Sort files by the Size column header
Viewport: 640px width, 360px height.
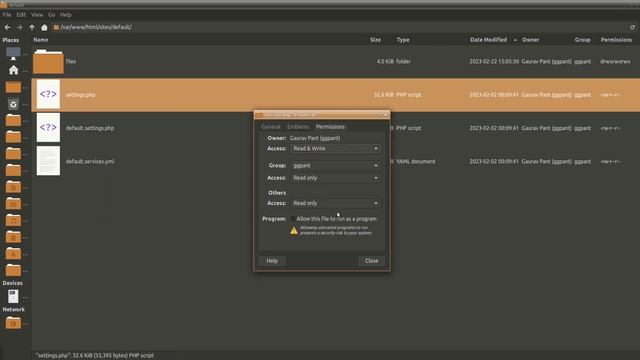click(376, 40)
